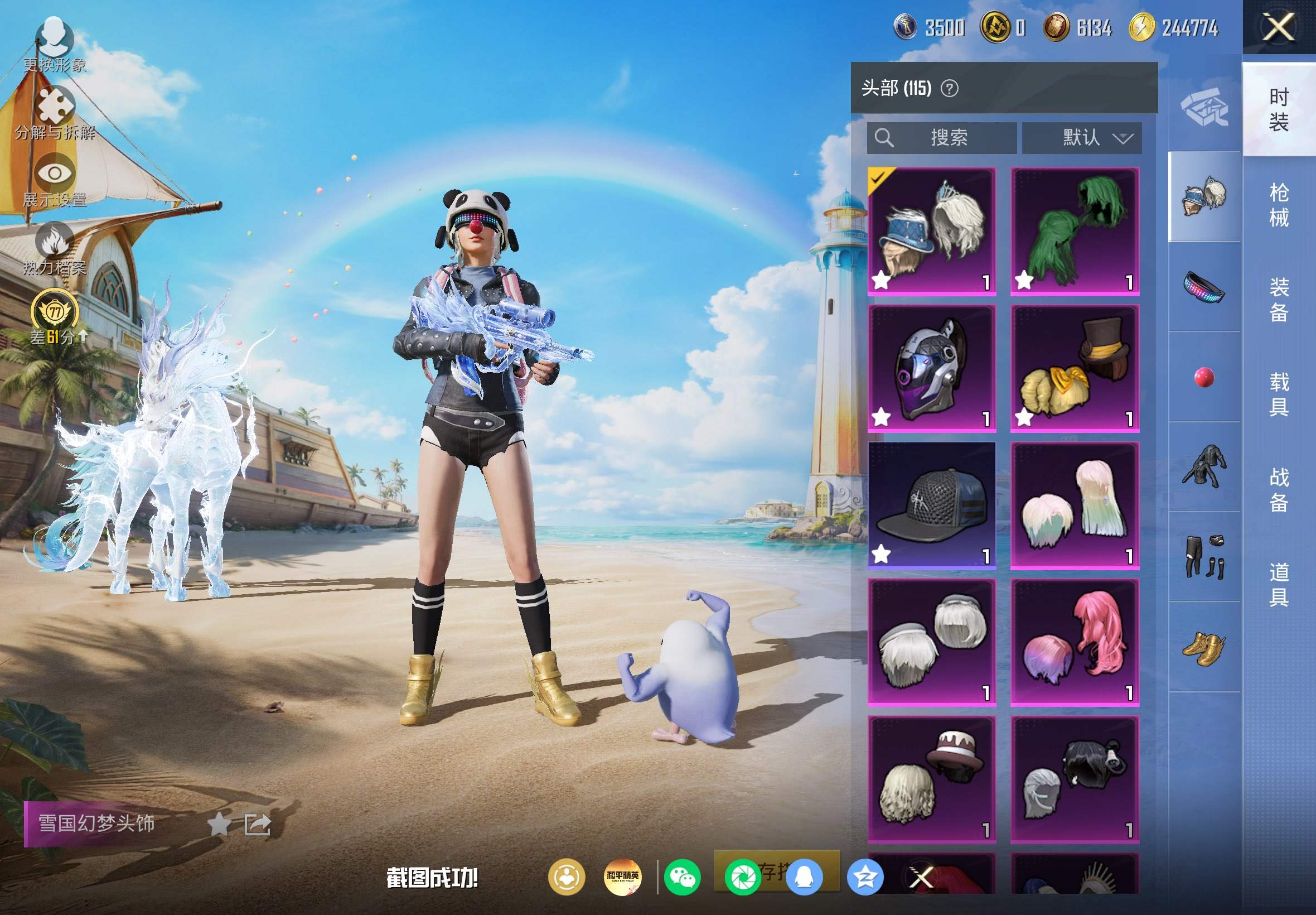Viewport: 1316px width, 915px height.
Task: Click the 搜索 search field
Action: 941,138
